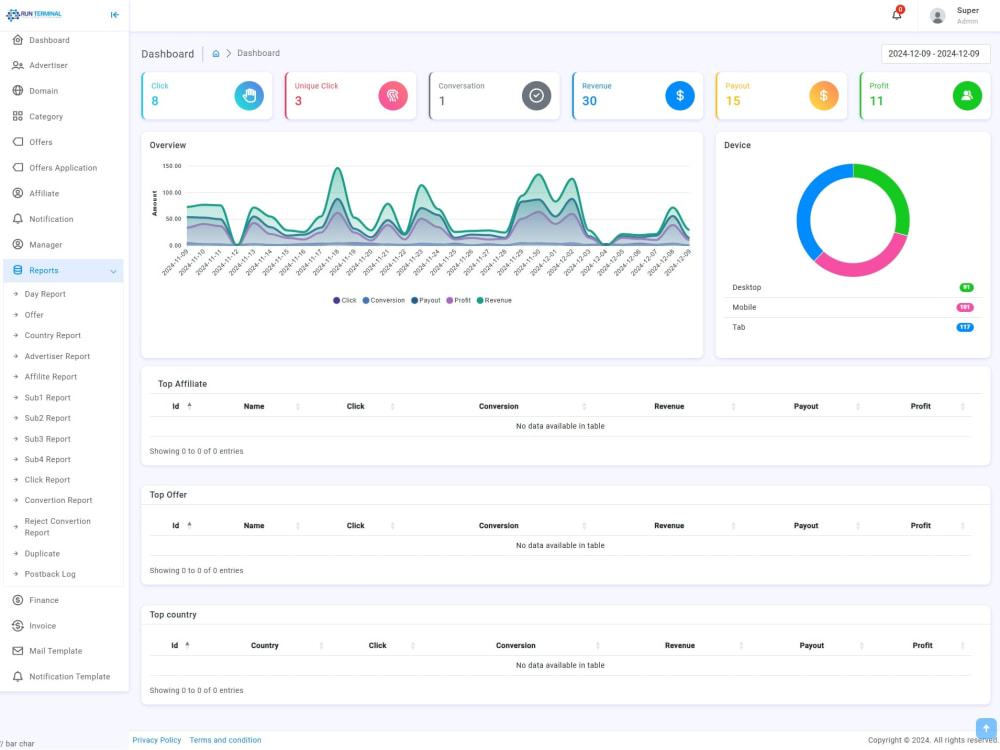Open Convertion Report
The image size is (1000, 750).
click(x=58, y=501)
